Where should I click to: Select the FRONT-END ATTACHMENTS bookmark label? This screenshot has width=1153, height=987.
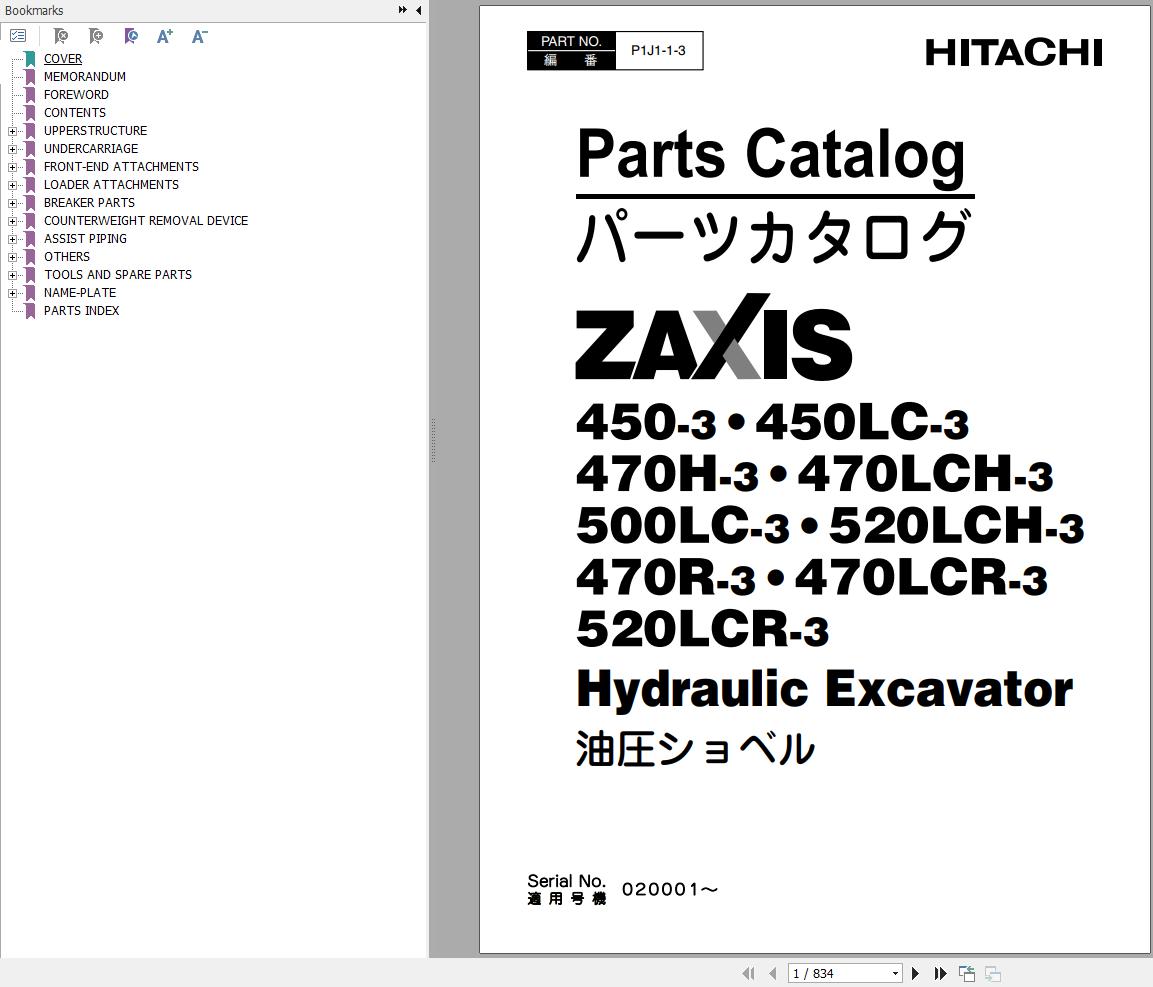(x=121, y=167)
